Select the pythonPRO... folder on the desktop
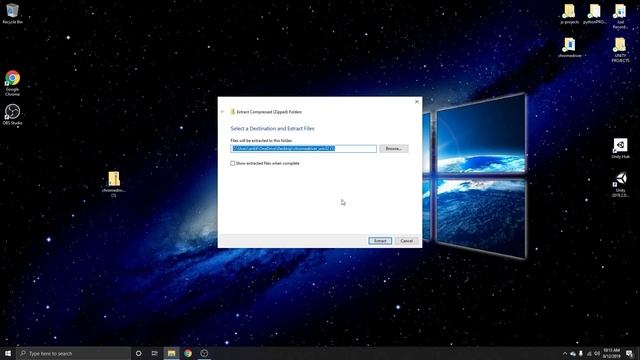The image size is (640, 360). [x=595, y=14]
